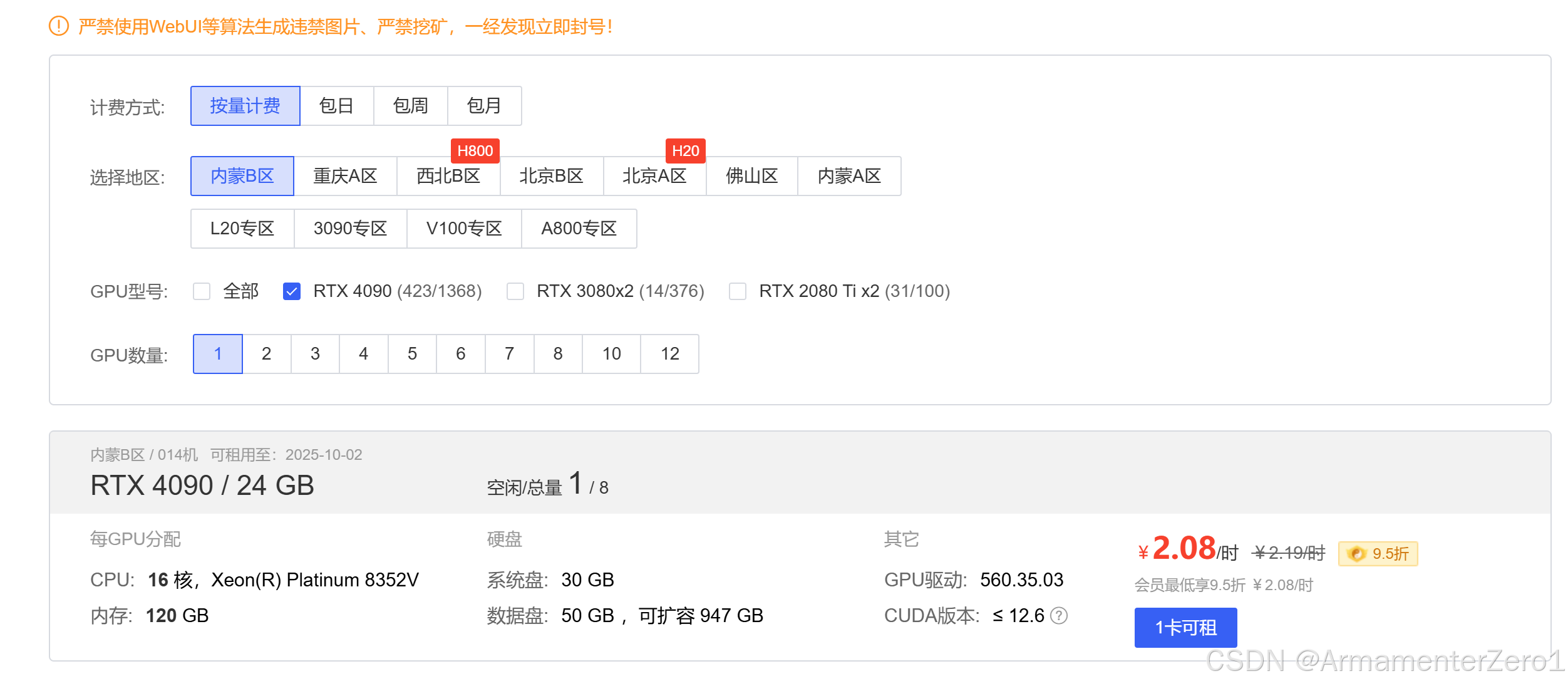The height and width of the screenshot is (686, 1568).
Task: Switch to 北京A区 region with H20 tag
Action: pyautogui.click(x=654, y=176)
